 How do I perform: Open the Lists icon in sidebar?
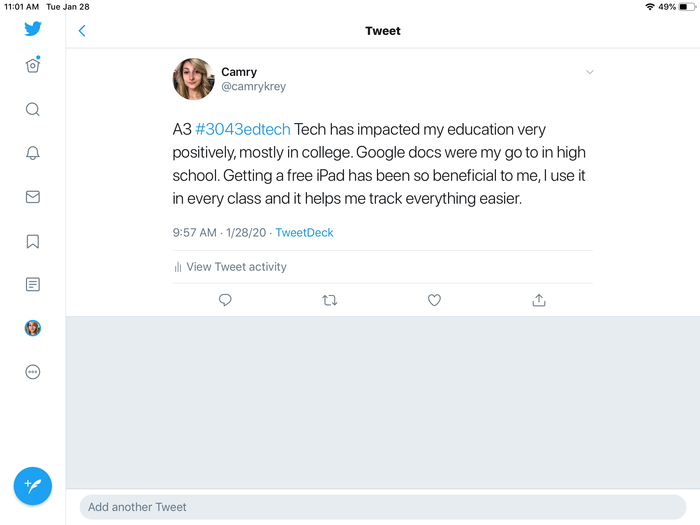coord(33,285)
